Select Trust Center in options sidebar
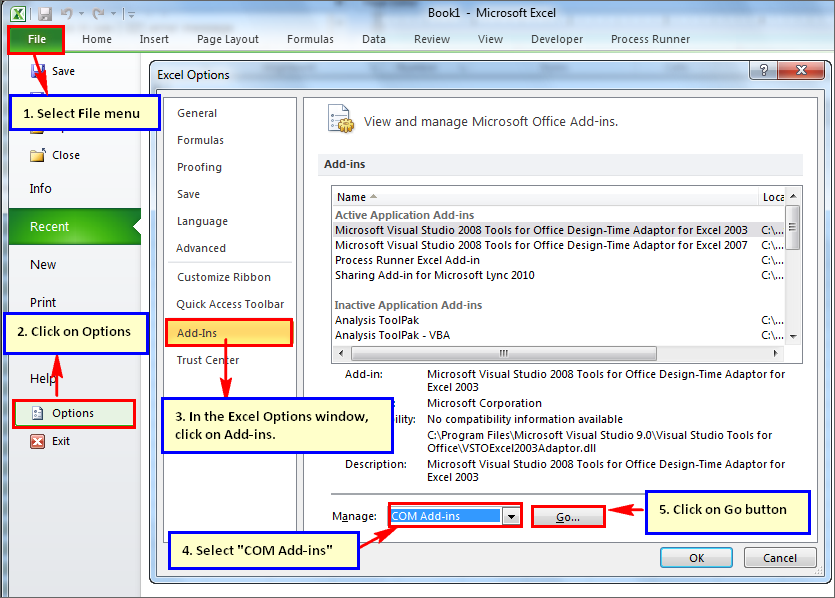 (208, 360)
